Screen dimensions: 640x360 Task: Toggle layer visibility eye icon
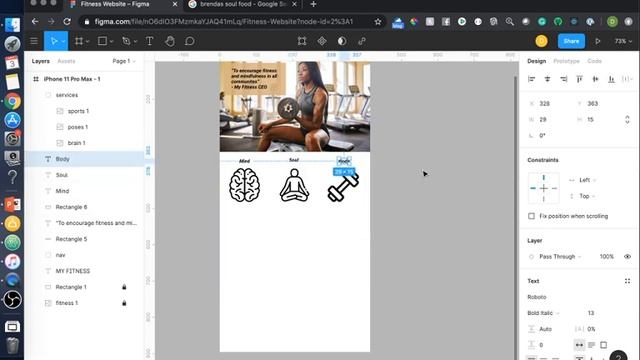click(x=627, y=257)
